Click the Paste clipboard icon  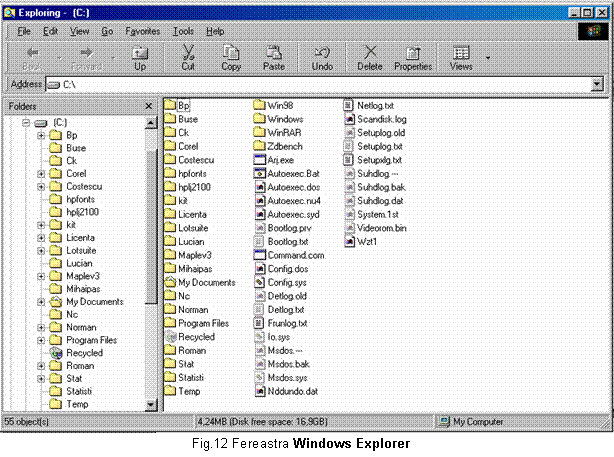[x=273, y=57]
